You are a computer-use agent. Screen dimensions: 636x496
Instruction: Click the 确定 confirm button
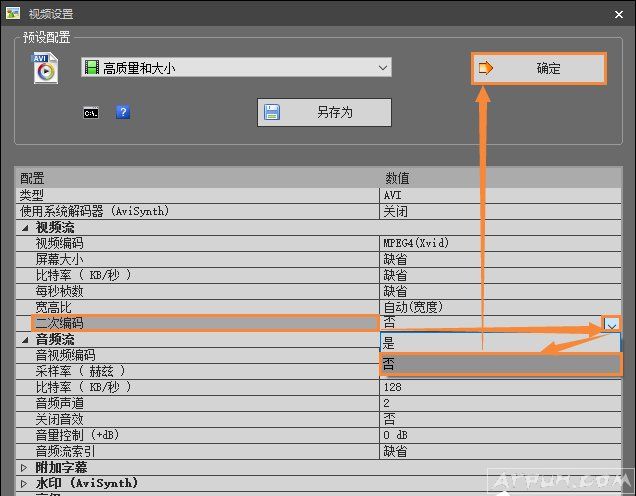pyautogui.click(x=539, y=68)
